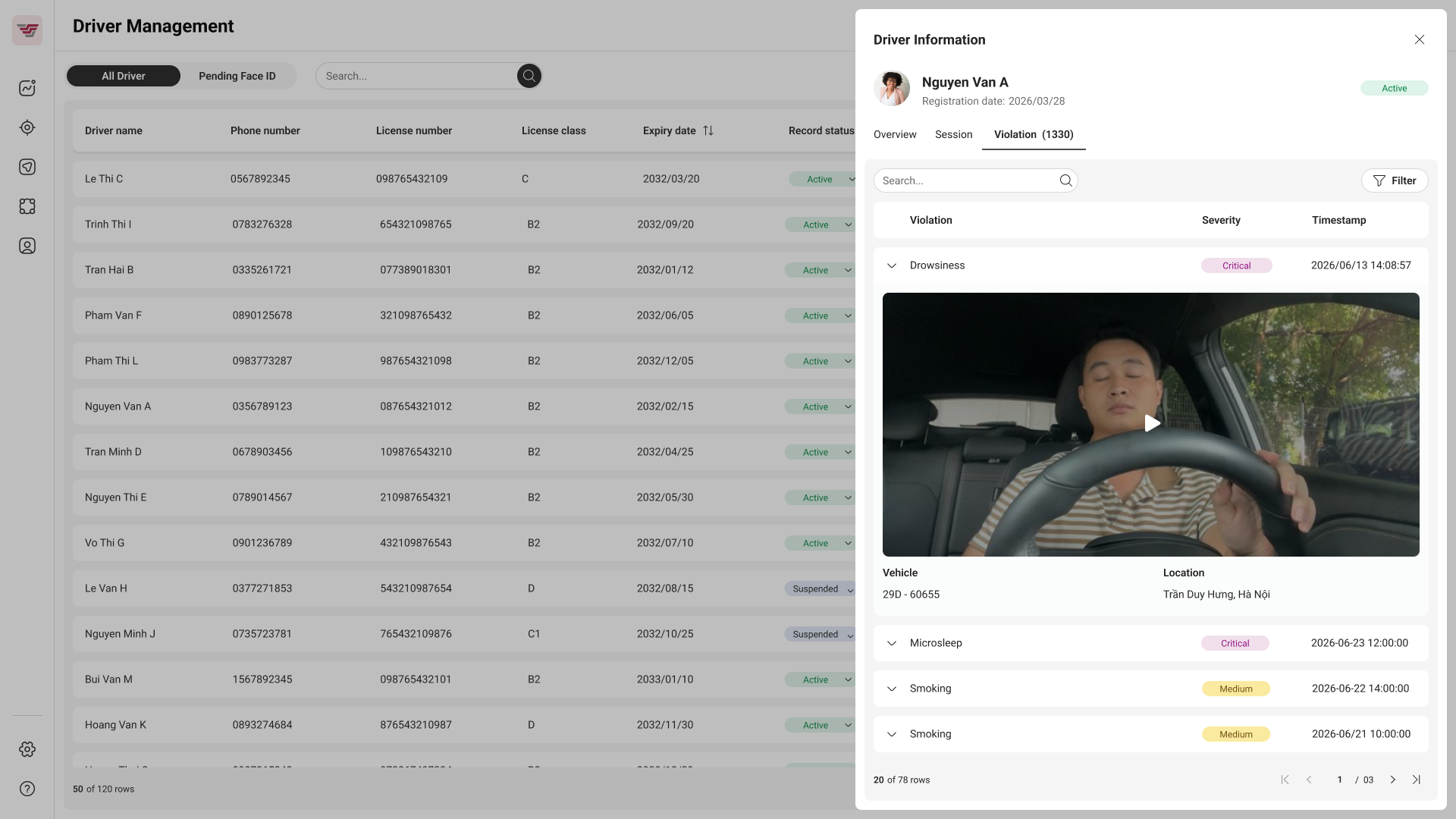Image resolution: width=1456 pixels, height=819 pixels.
Task: Open the navigation arrow sidebar icon
Action: [27, 167]
